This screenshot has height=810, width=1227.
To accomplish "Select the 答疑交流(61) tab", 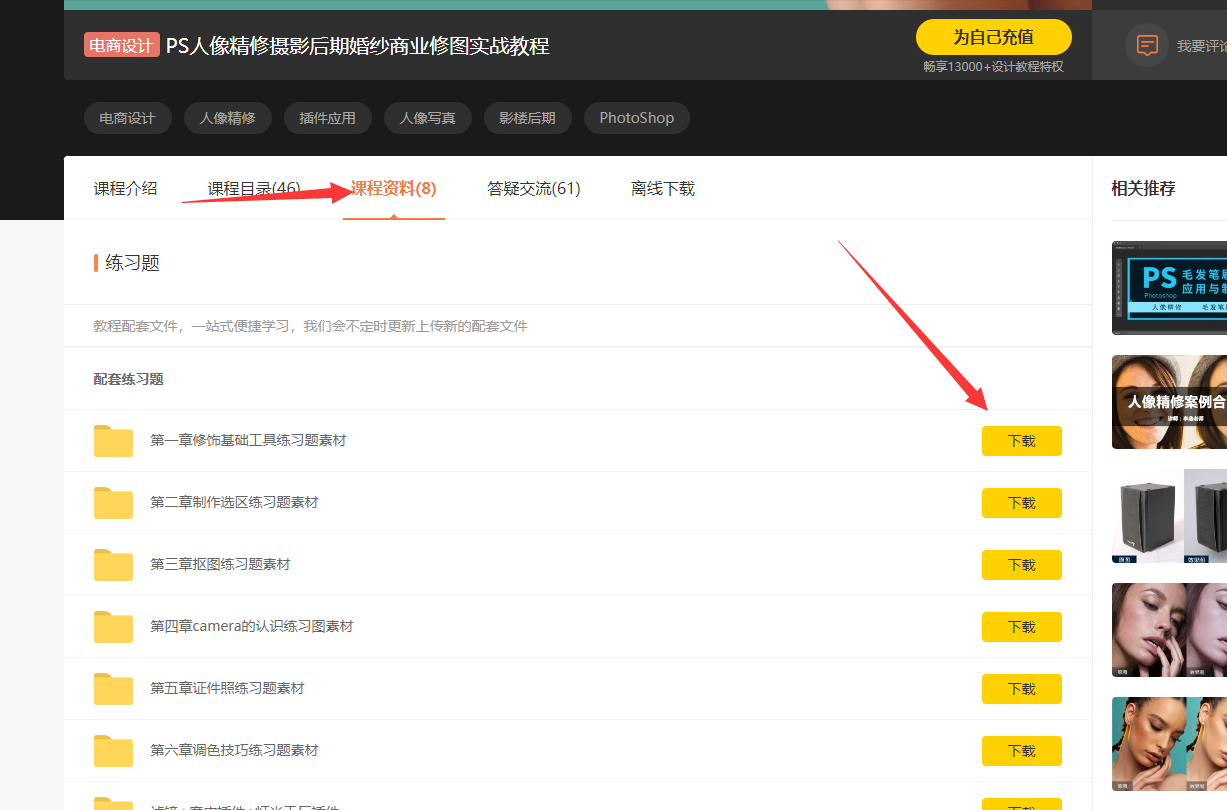I will 534,188.
